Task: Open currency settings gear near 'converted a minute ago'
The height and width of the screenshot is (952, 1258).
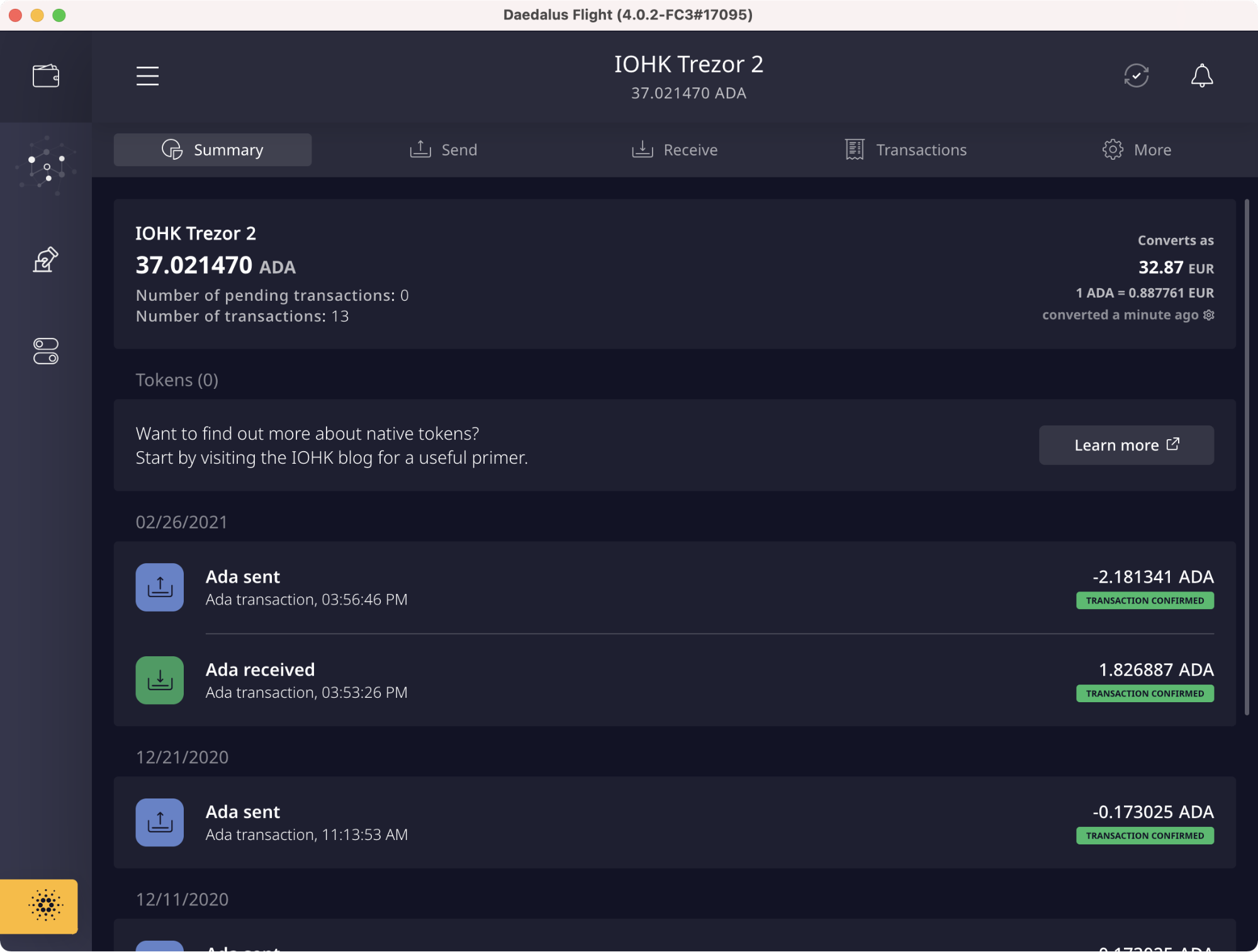Action: [x=1209, y=315]
